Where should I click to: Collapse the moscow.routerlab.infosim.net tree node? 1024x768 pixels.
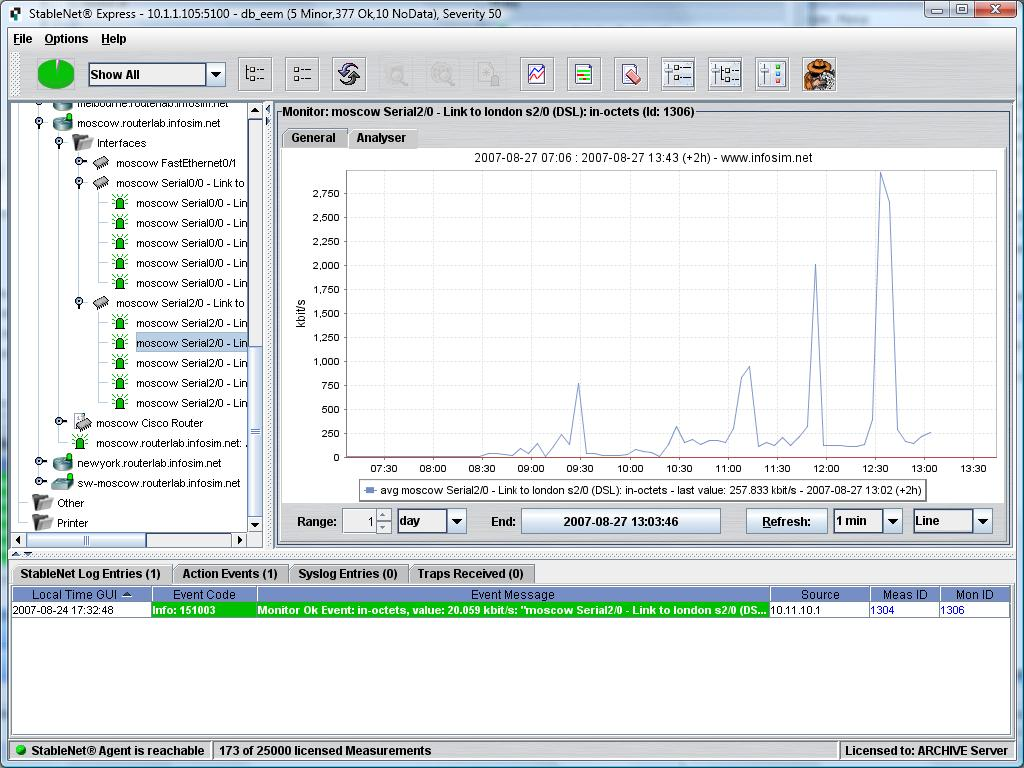pyautogui.click(x=39, y=122)
